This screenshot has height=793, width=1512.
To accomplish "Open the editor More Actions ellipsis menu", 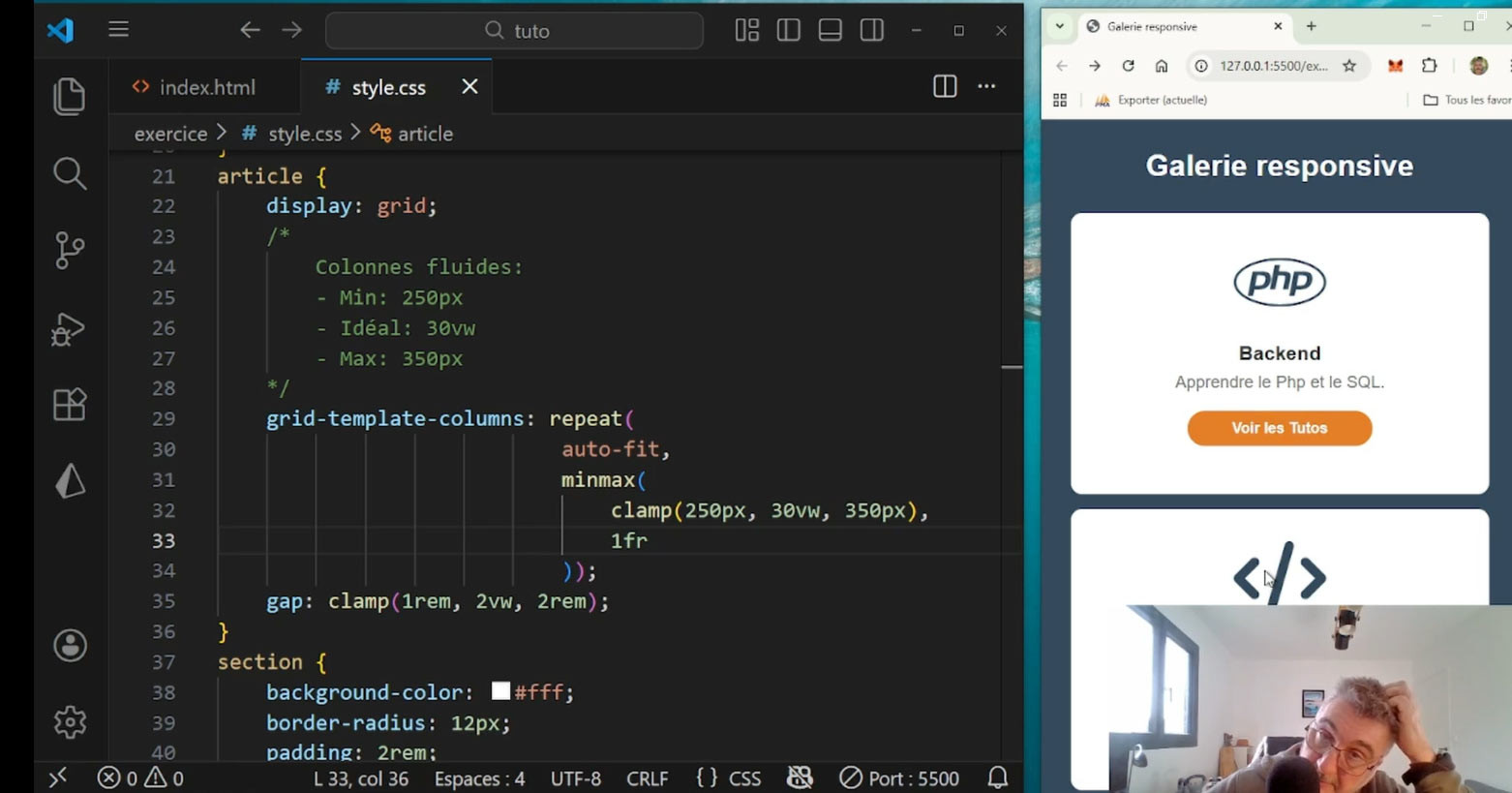I will point(986,87).
